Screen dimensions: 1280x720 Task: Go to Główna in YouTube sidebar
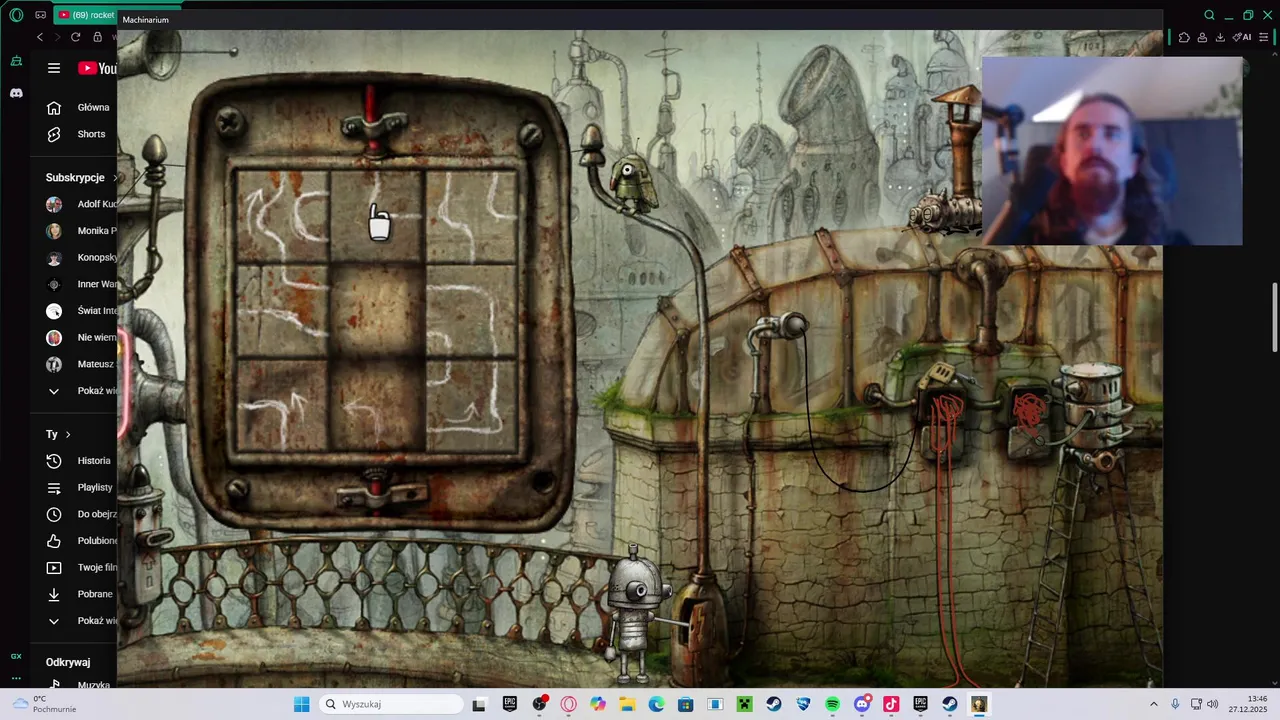tap(81, 107)
